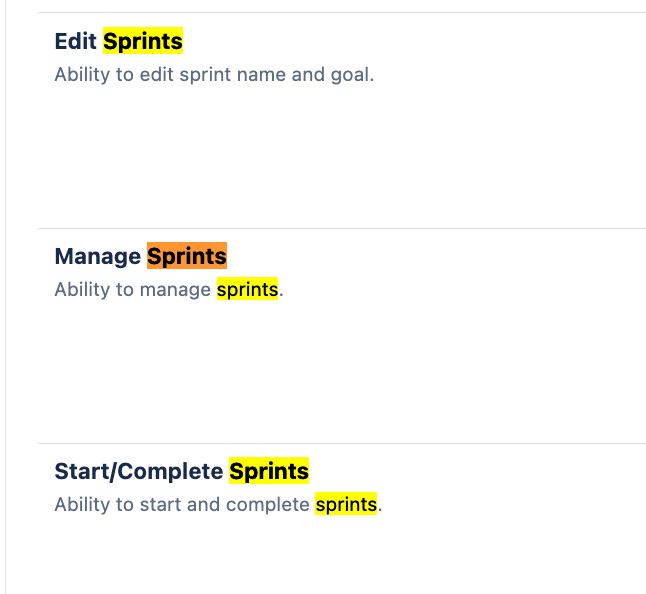Click the Ability to manage sprints description
The width and height of the screenshot is (646, 594).
(x=169, y=289)
